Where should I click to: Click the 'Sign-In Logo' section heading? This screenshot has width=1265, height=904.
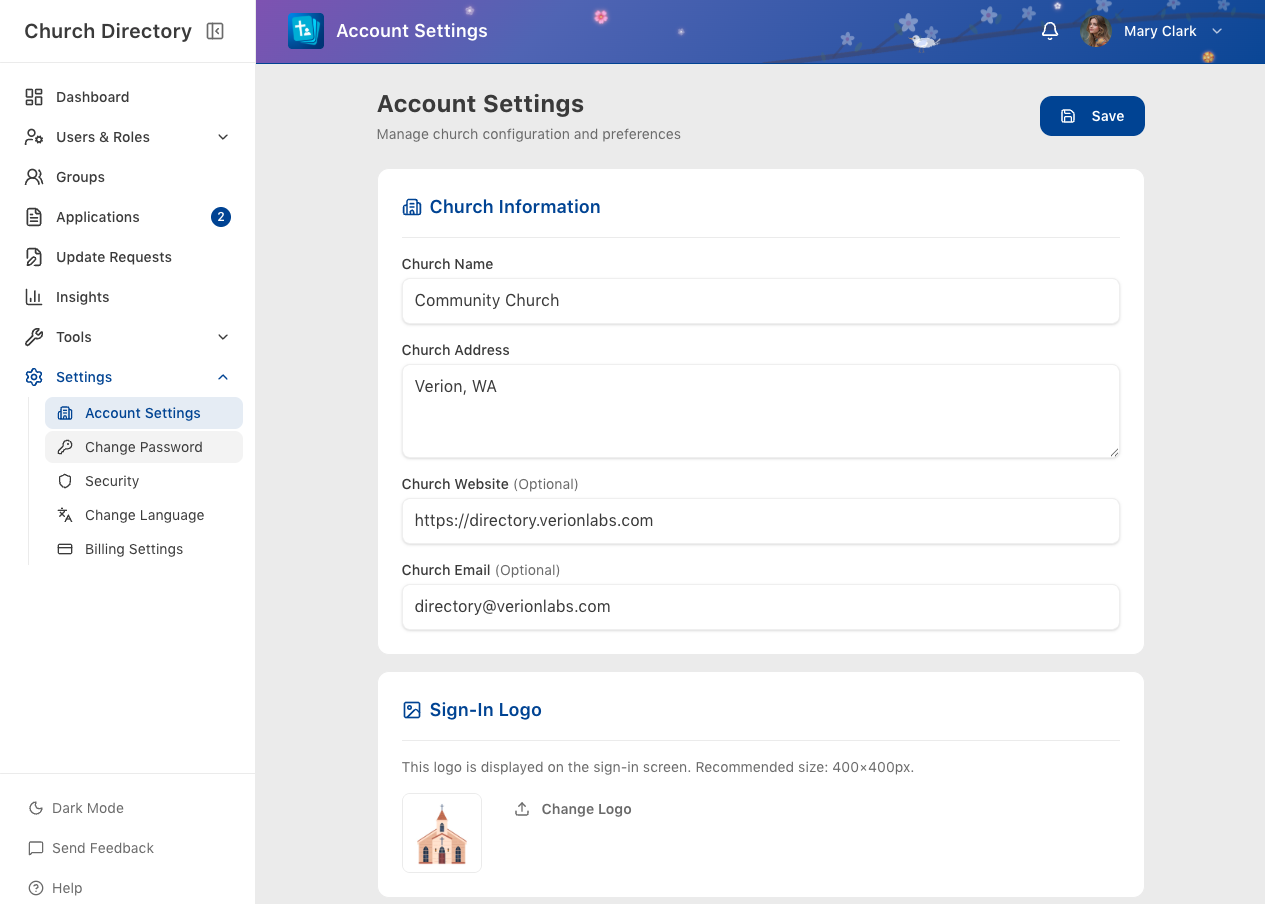[486, 710]
